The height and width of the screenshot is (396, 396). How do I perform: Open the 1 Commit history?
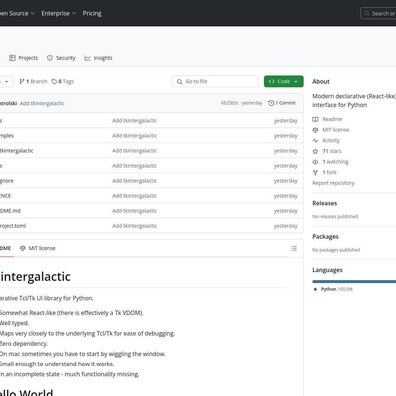coord(282,103)
